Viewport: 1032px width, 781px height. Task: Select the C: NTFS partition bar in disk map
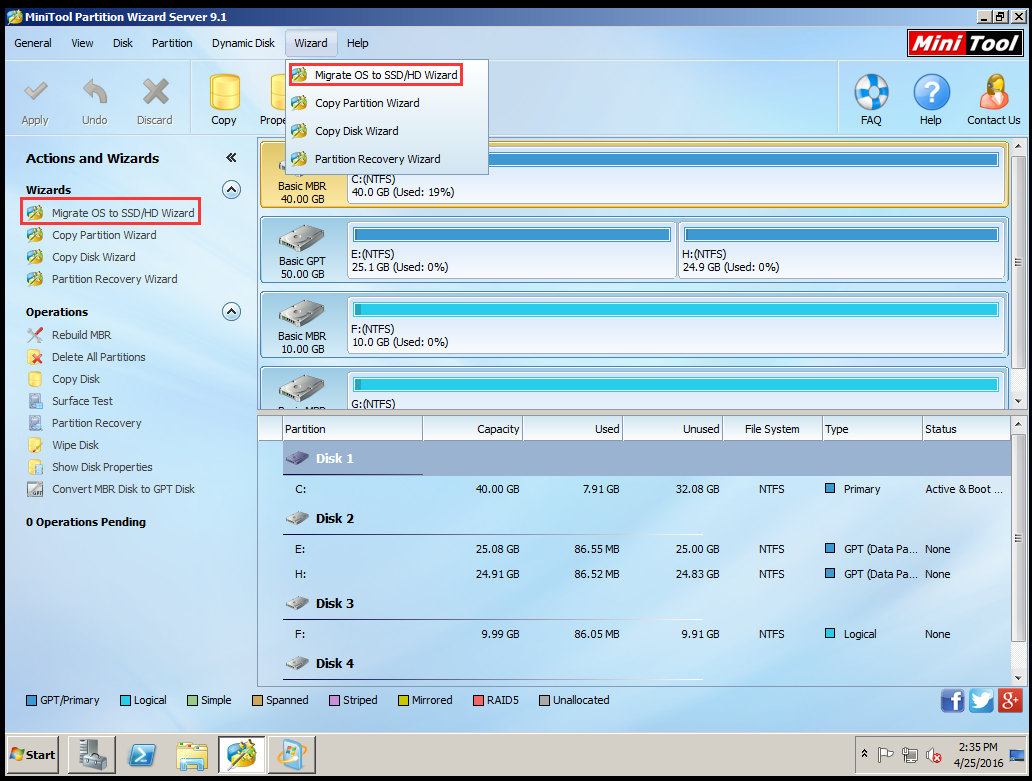(x=676, y=174)
